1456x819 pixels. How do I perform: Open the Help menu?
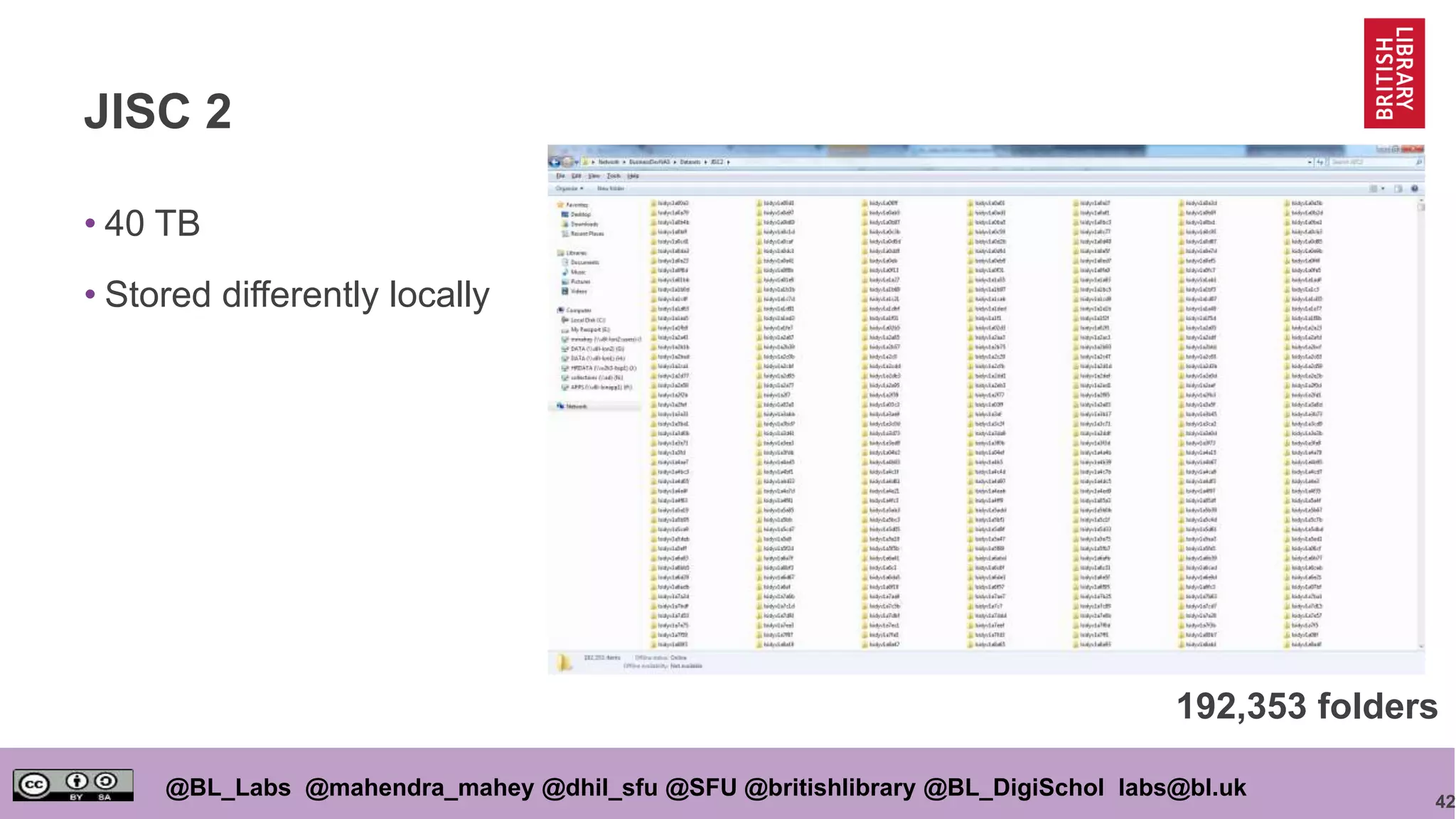tap(633, 176)
